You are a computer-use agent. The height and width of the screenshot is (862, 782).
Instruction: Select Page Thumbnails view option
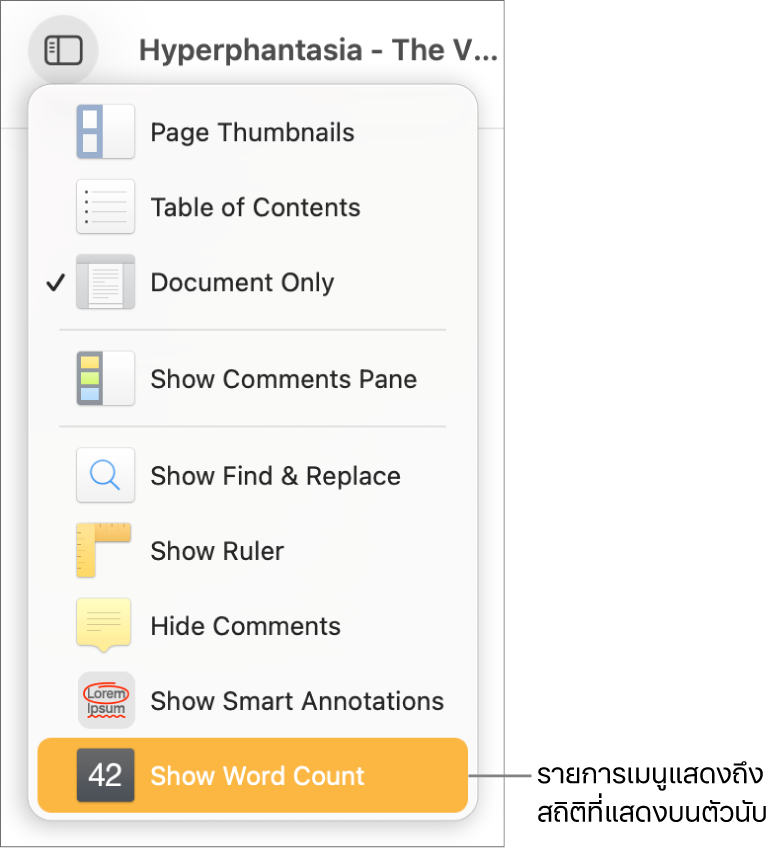tap(252, 132)
